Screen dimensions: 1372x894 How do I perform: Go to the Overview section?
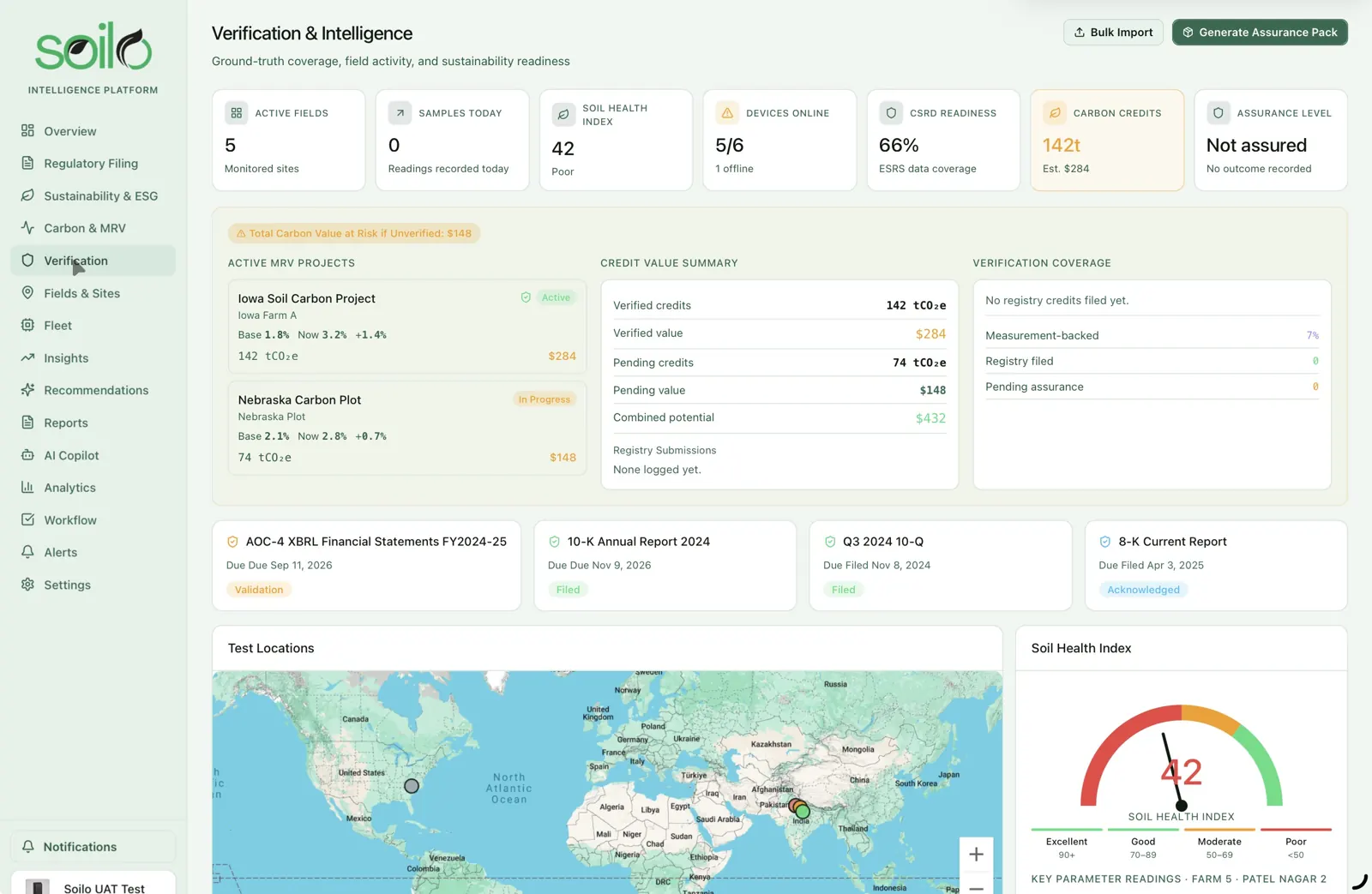click(x=93, y=131)
